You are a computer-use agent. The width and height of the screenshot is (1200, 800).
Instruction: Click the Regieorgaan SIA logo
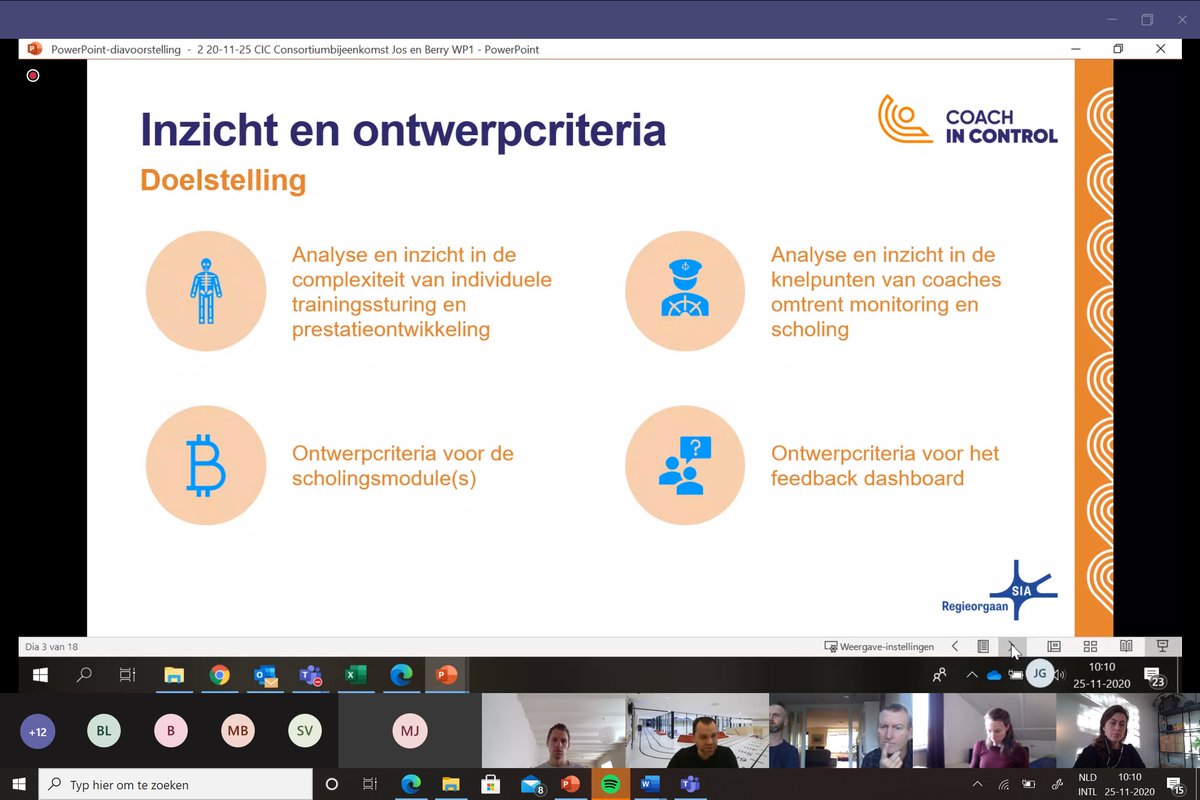(999, 590)
